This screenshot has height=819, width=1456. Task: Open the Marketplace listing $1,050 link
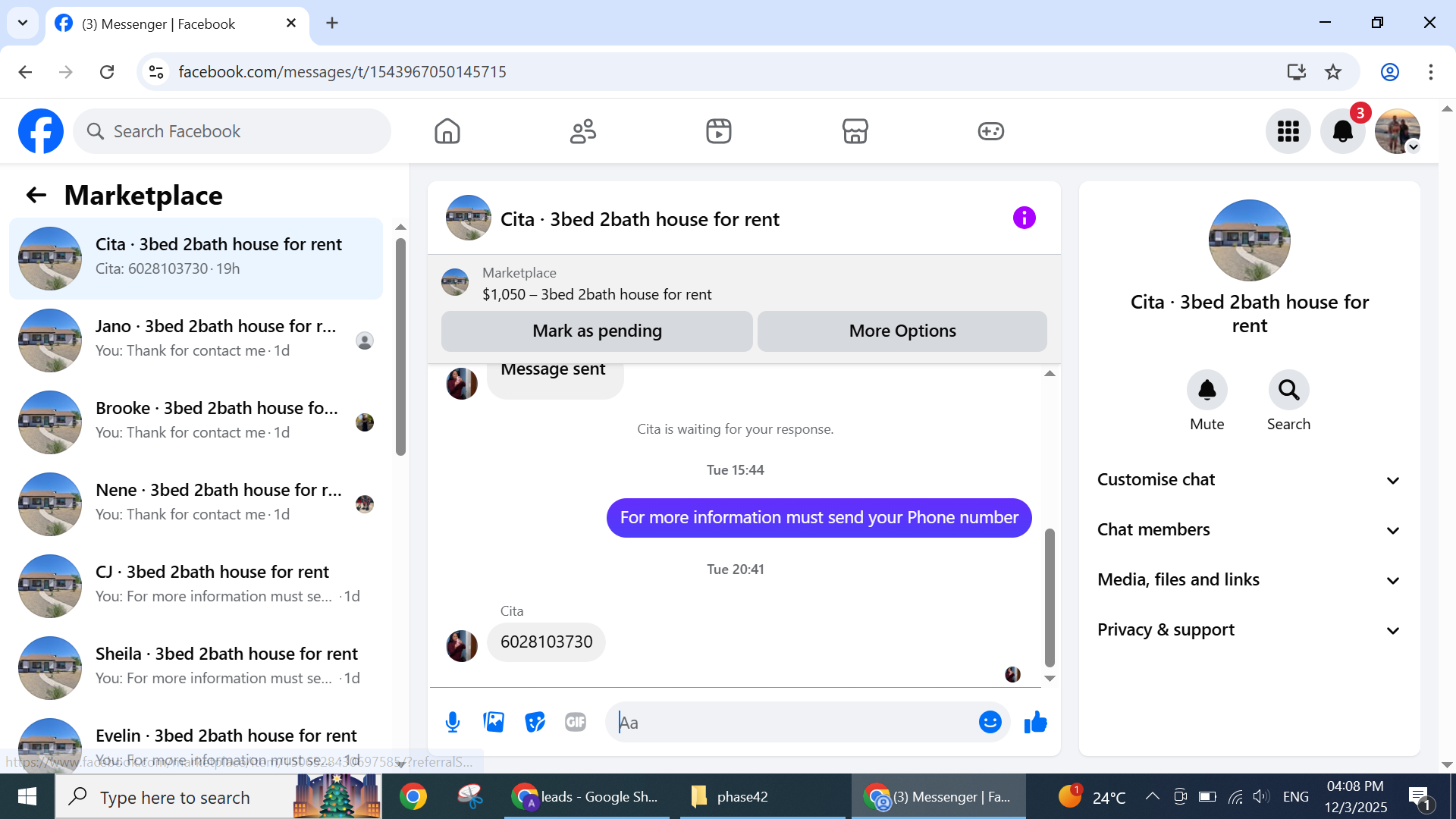point(597,294)
